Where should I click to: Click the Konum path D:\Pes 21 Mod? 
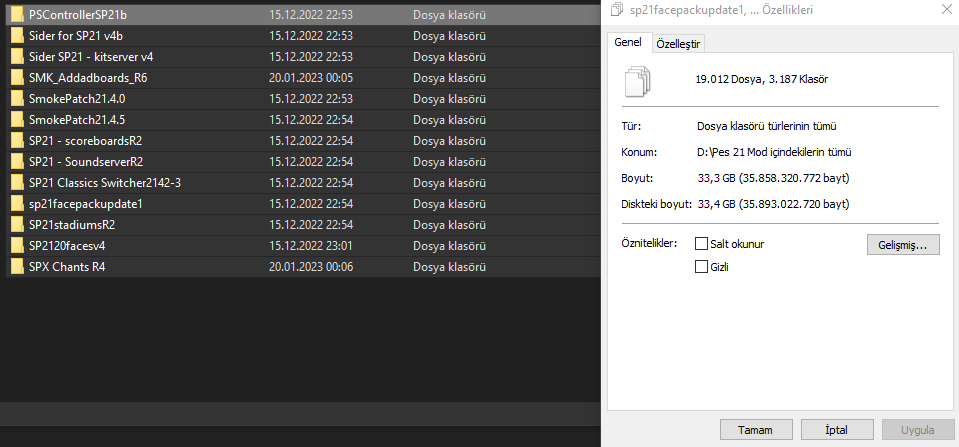(774, 152)
